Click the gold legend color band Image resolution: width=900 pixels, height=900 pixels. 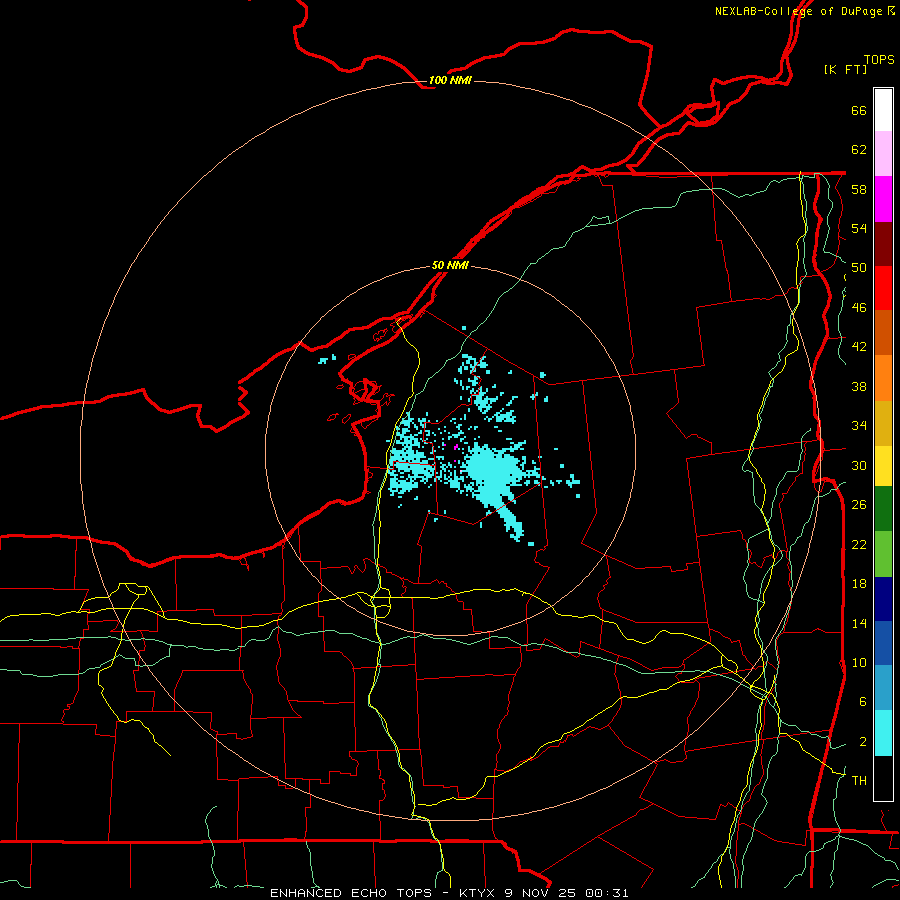point(883,423)
